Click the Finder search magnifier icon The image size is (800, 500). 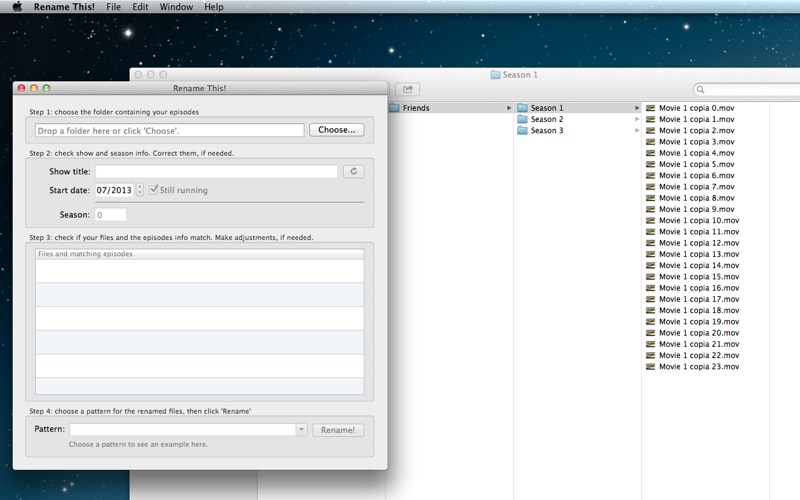tap(701, 90)
